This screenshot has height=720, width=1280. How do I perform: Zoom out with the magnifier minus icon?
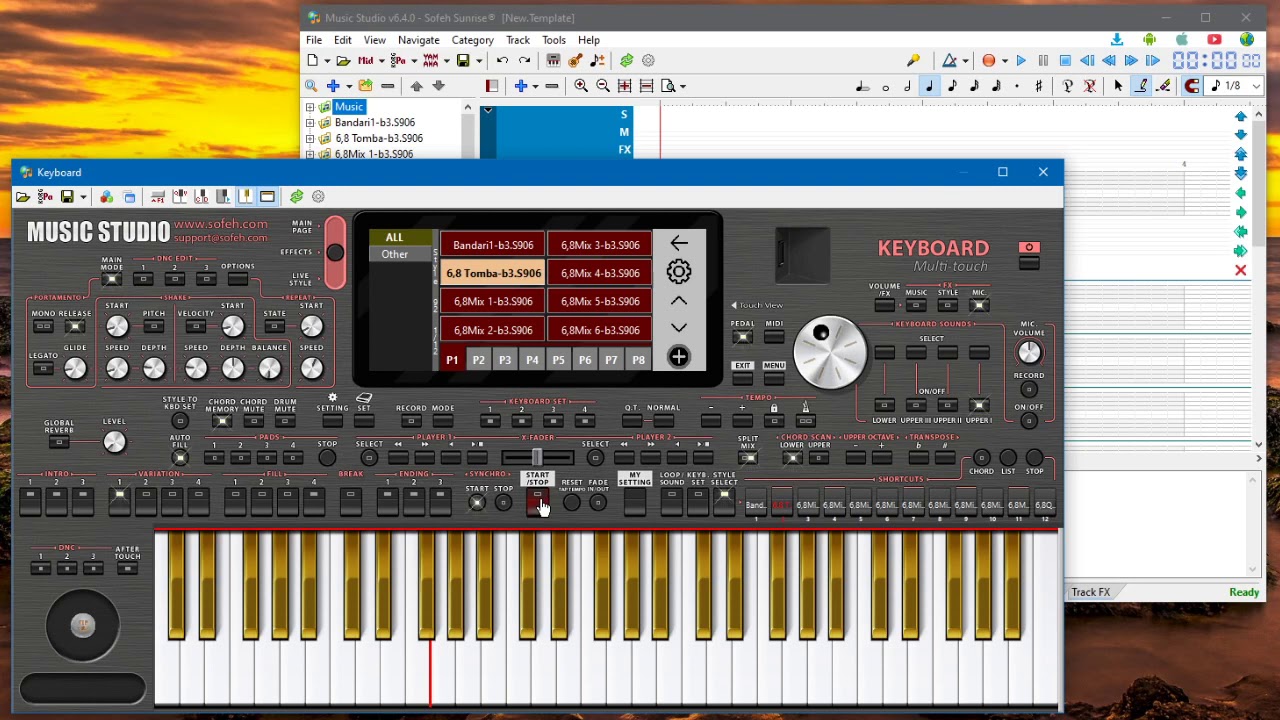click(603, 86)
